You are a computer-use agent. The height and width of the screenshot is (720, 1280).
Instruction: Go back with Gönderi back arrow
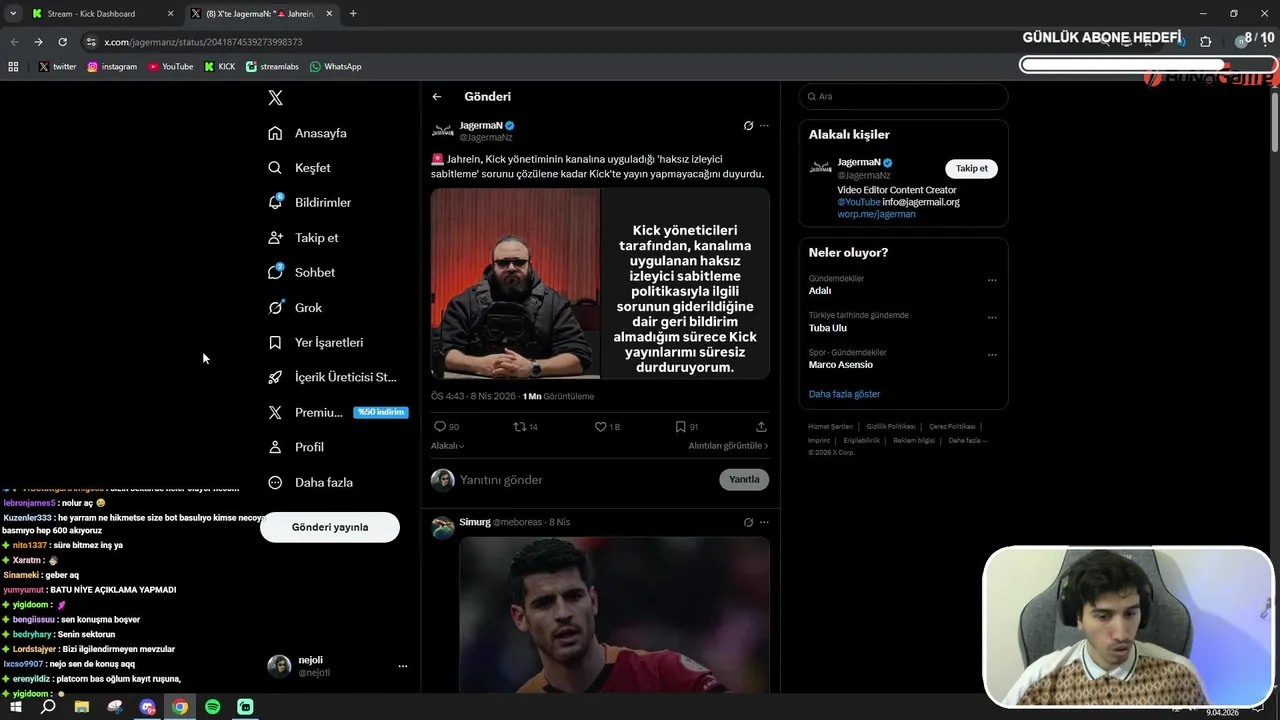pos(437,97)
